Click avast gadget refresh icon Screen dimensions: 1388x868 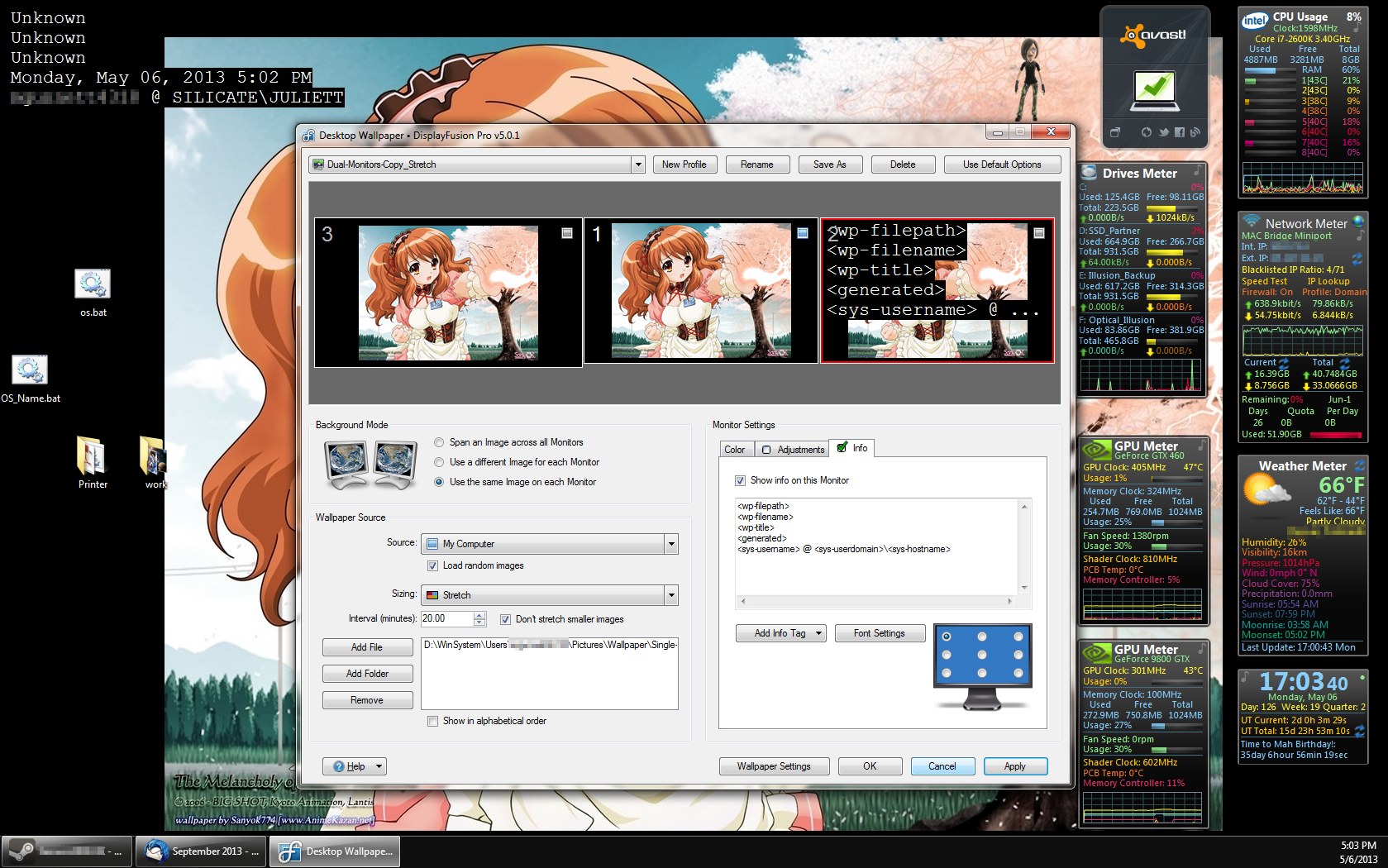click(x=1146, y=132)
